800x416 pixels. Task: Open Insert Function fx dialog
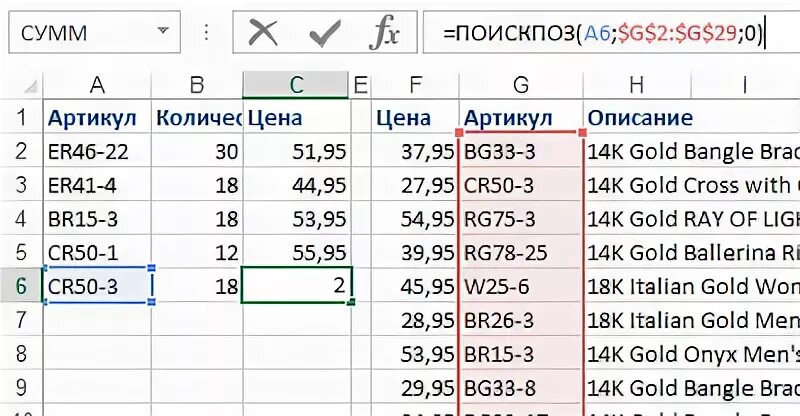tap(384, 33)
